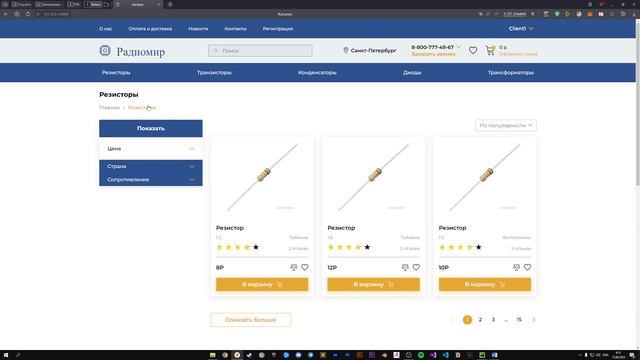Screen dimensions: 640x360
Task: Reload the page in the browser
Action: (x=28, y=14)
